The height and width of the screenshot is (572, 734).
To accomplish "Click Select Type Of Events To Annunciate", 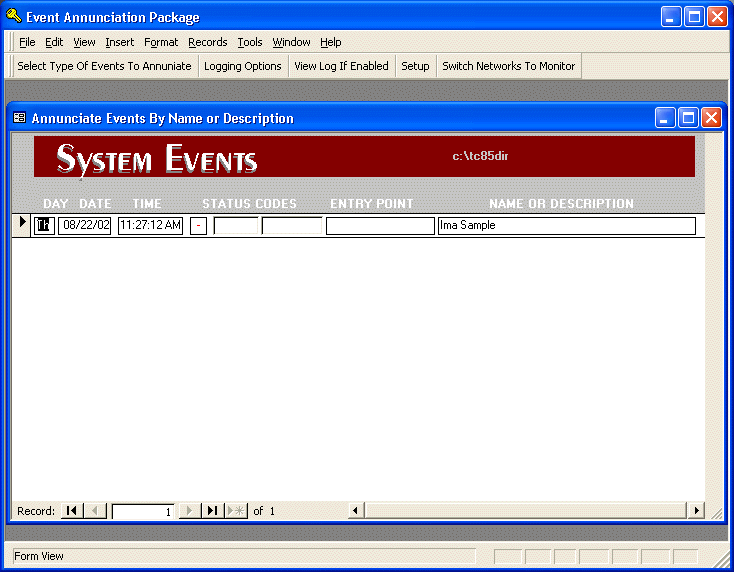I will (x=104, y=66).
